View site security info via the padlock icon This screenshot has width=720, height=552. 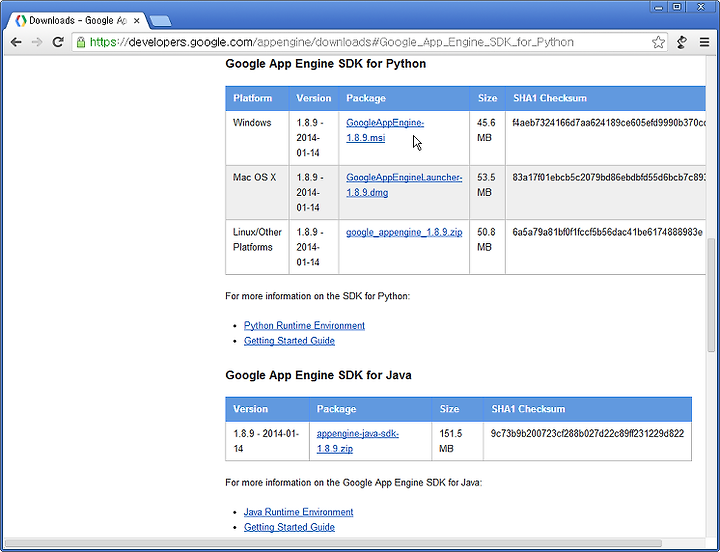coord(81,42)
